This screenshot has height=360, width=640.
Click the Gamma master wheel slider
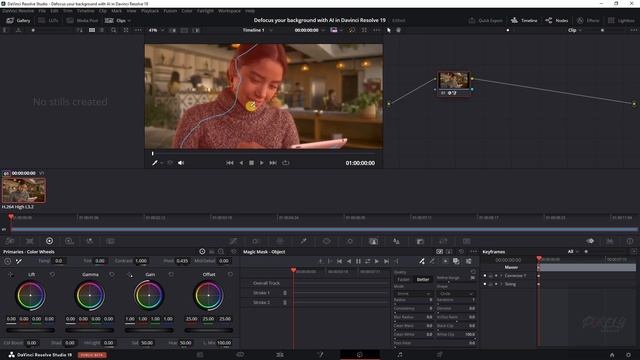point(90,330)
